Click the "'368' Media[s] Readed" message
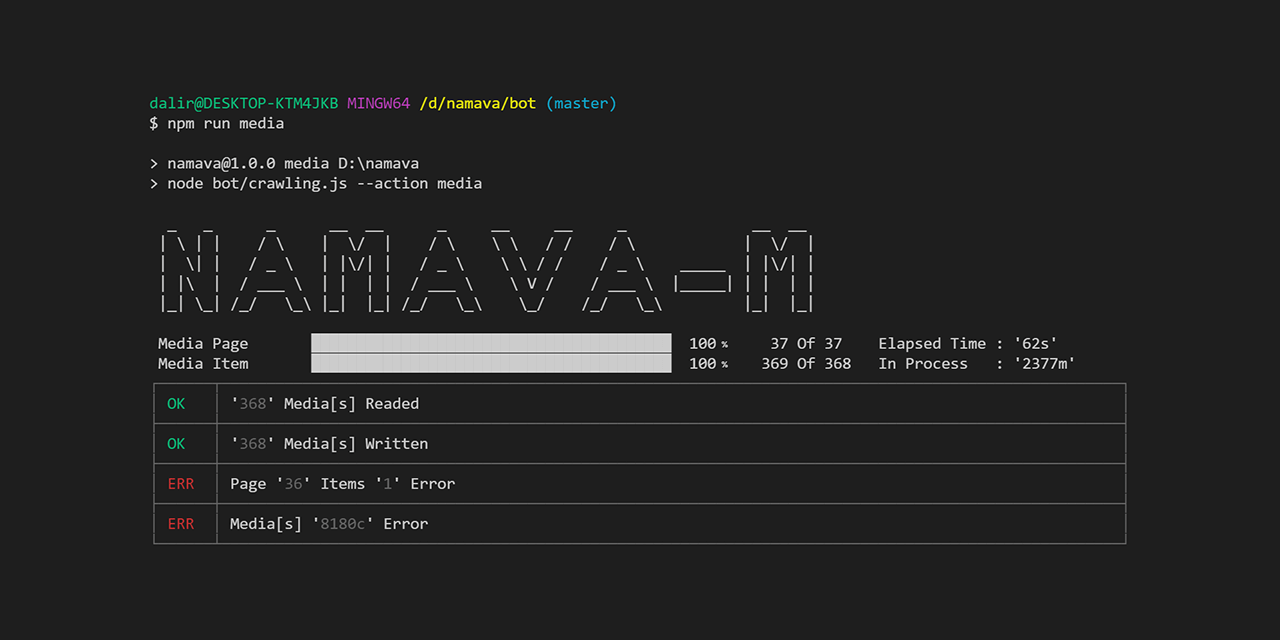This screenshot has width=1280, height=640. click(x=324, y=403)
